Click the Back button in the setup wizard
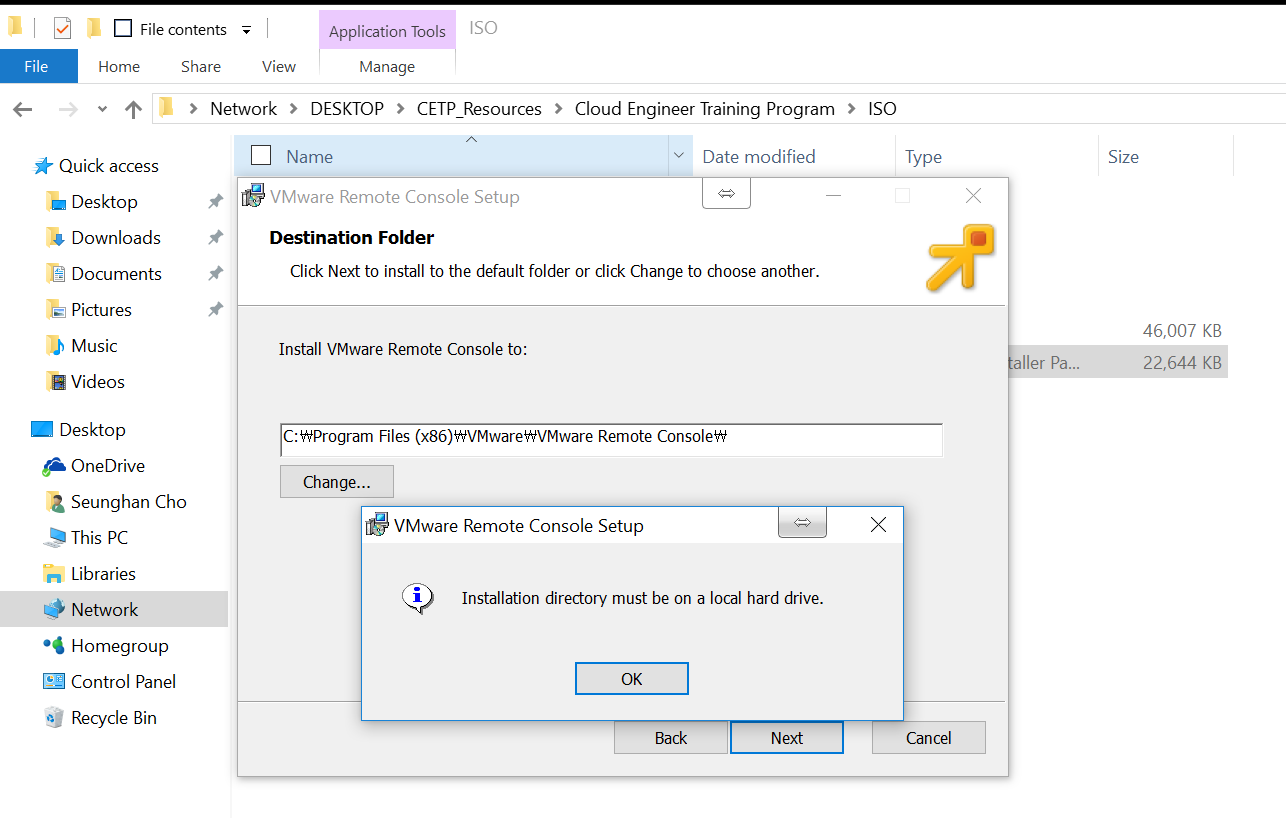1286x818 pixels. coord(671,738)
